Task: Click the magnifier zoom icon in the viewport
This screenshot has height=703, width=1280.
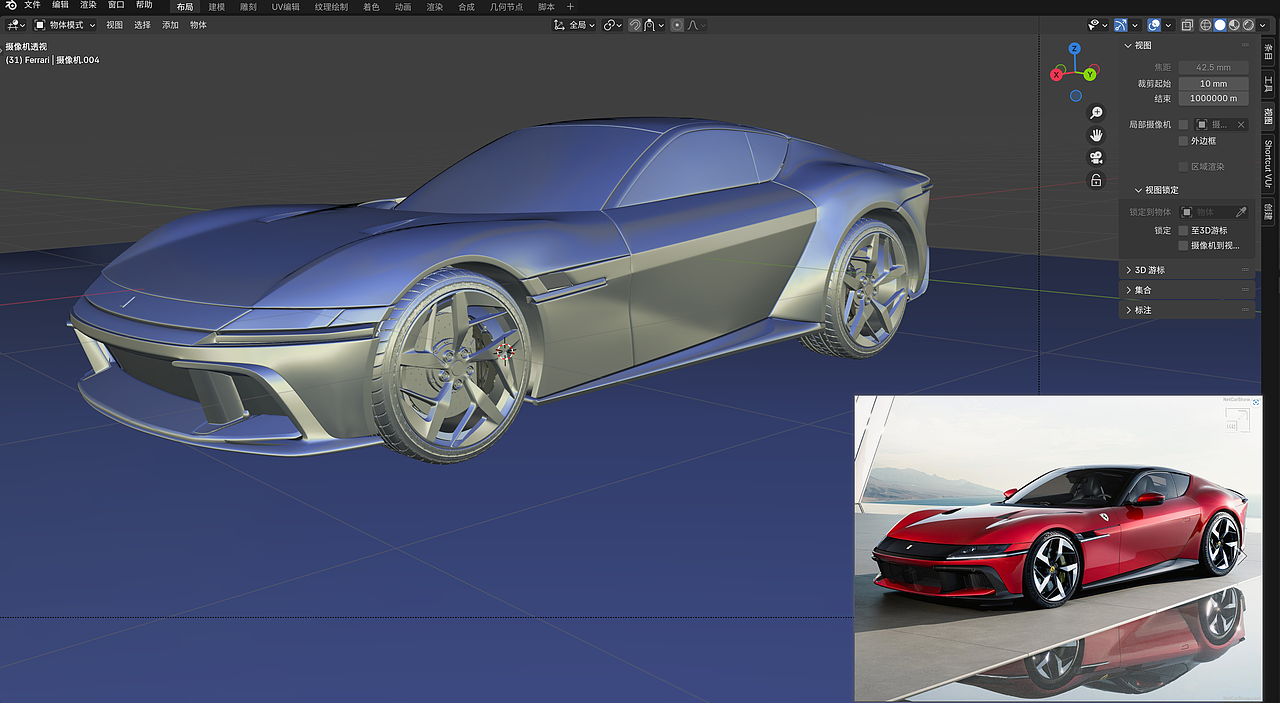Action: (1096, 112)
